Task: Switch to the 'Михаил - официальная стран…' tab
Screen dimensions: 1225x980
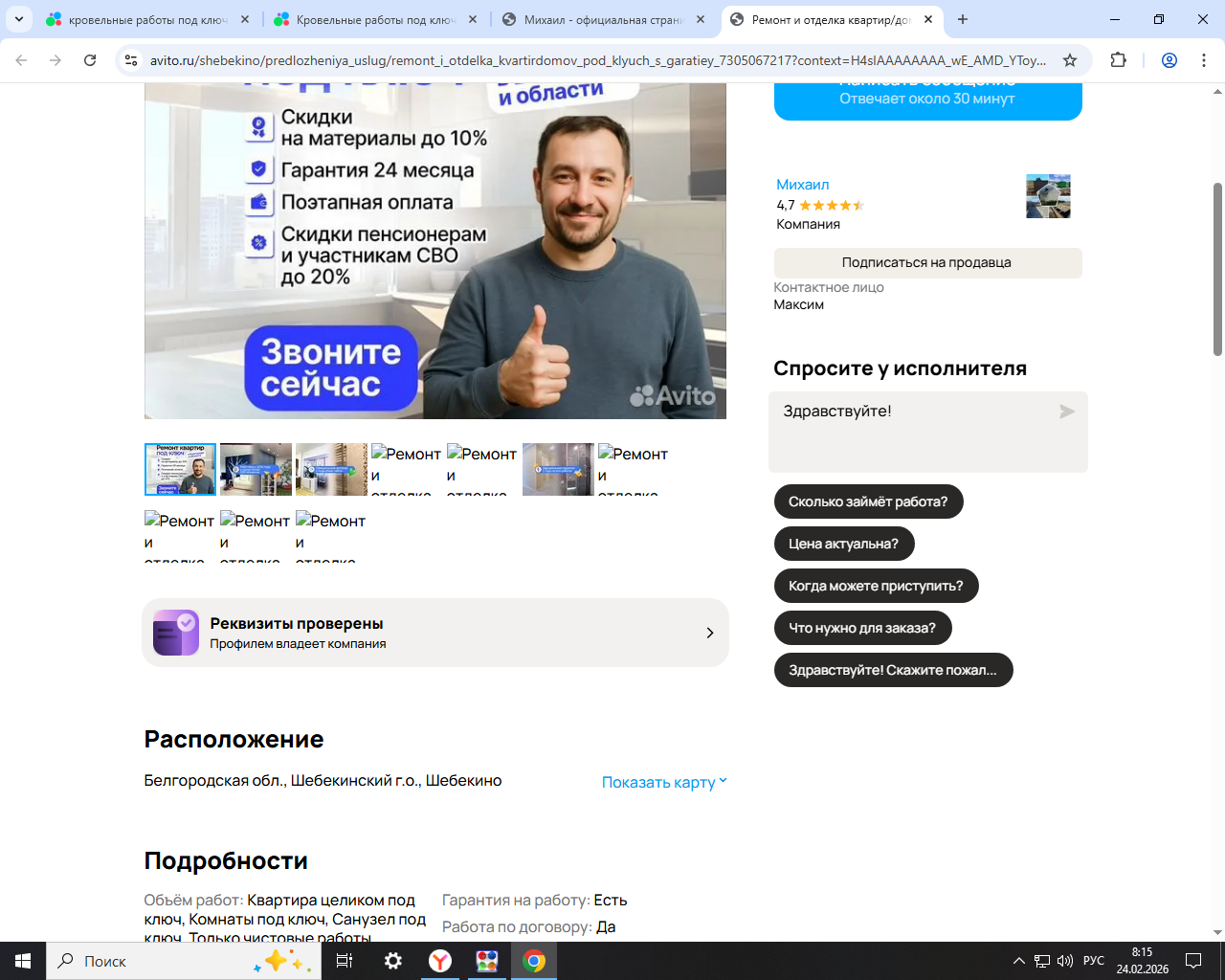Action: [x=605, y=19]
